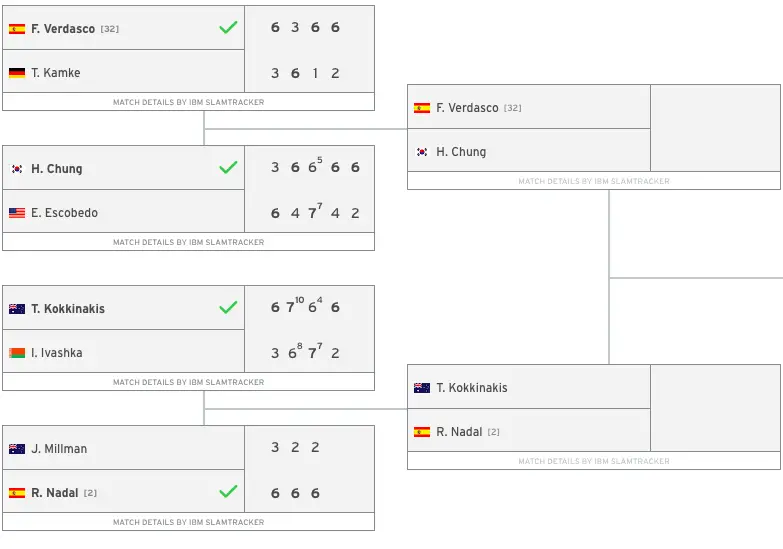Click the USA flag beside E. Escobedo
Image resolution: width=783 pixels, height=549 pixels.
click(x=17, y=213)
